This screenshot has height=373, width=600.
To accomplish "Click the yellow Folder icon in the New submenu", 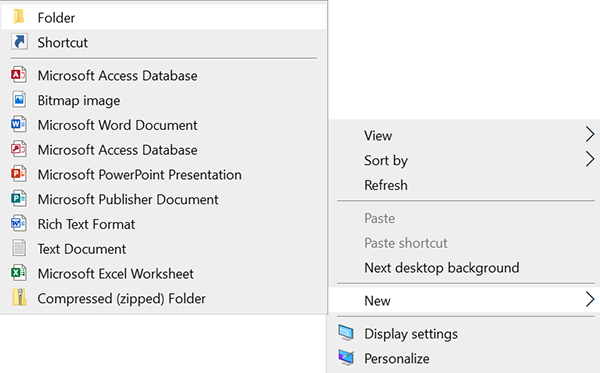I will (19, 17).
